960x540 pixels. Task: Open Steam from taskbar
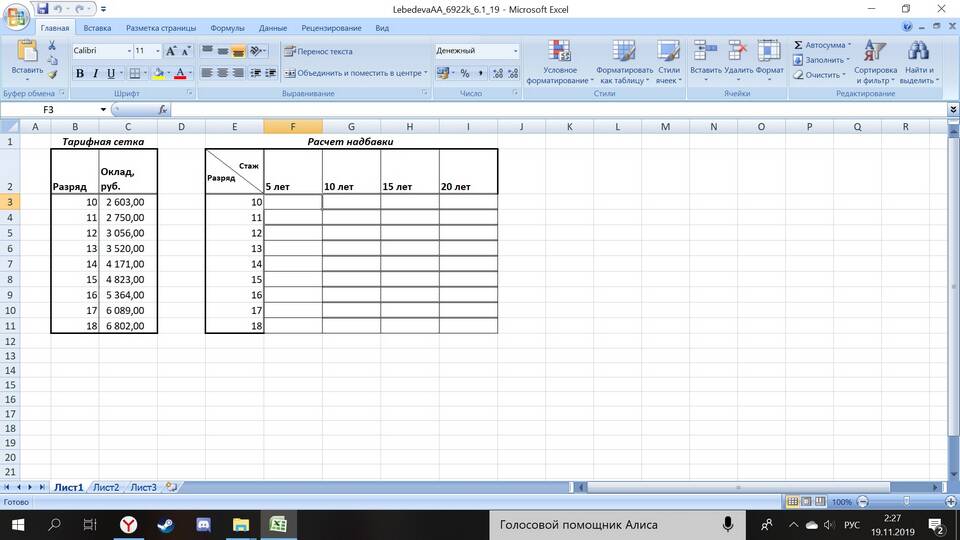tap(165, 525)
